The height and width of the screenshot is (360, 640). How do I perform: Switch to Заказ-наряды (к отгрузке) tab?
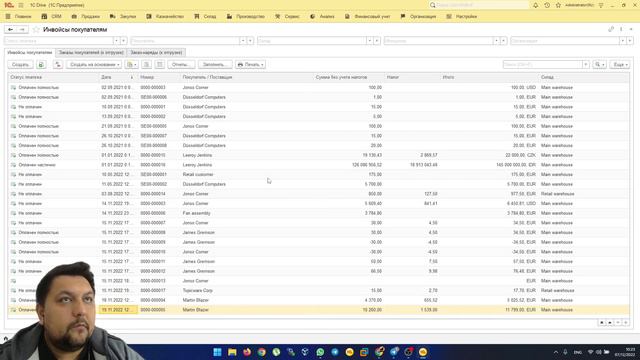[156, 53]
